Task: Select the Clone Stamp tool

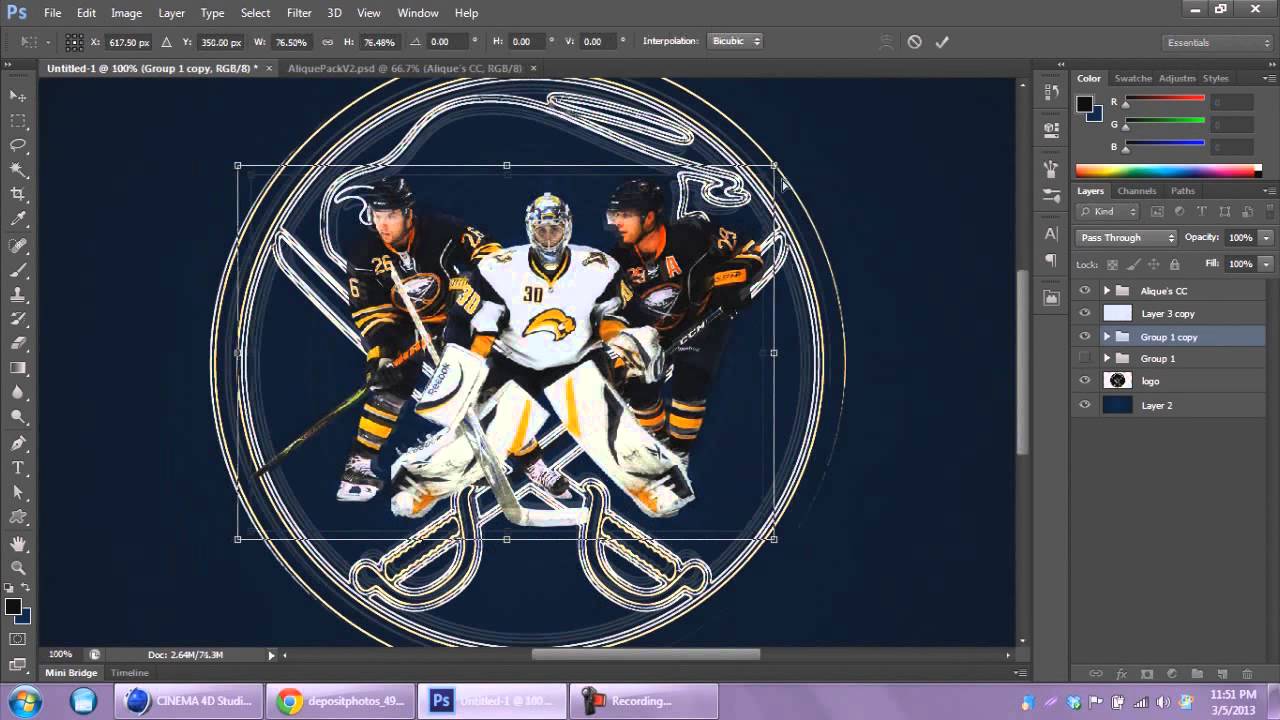Action: (18, 295)
